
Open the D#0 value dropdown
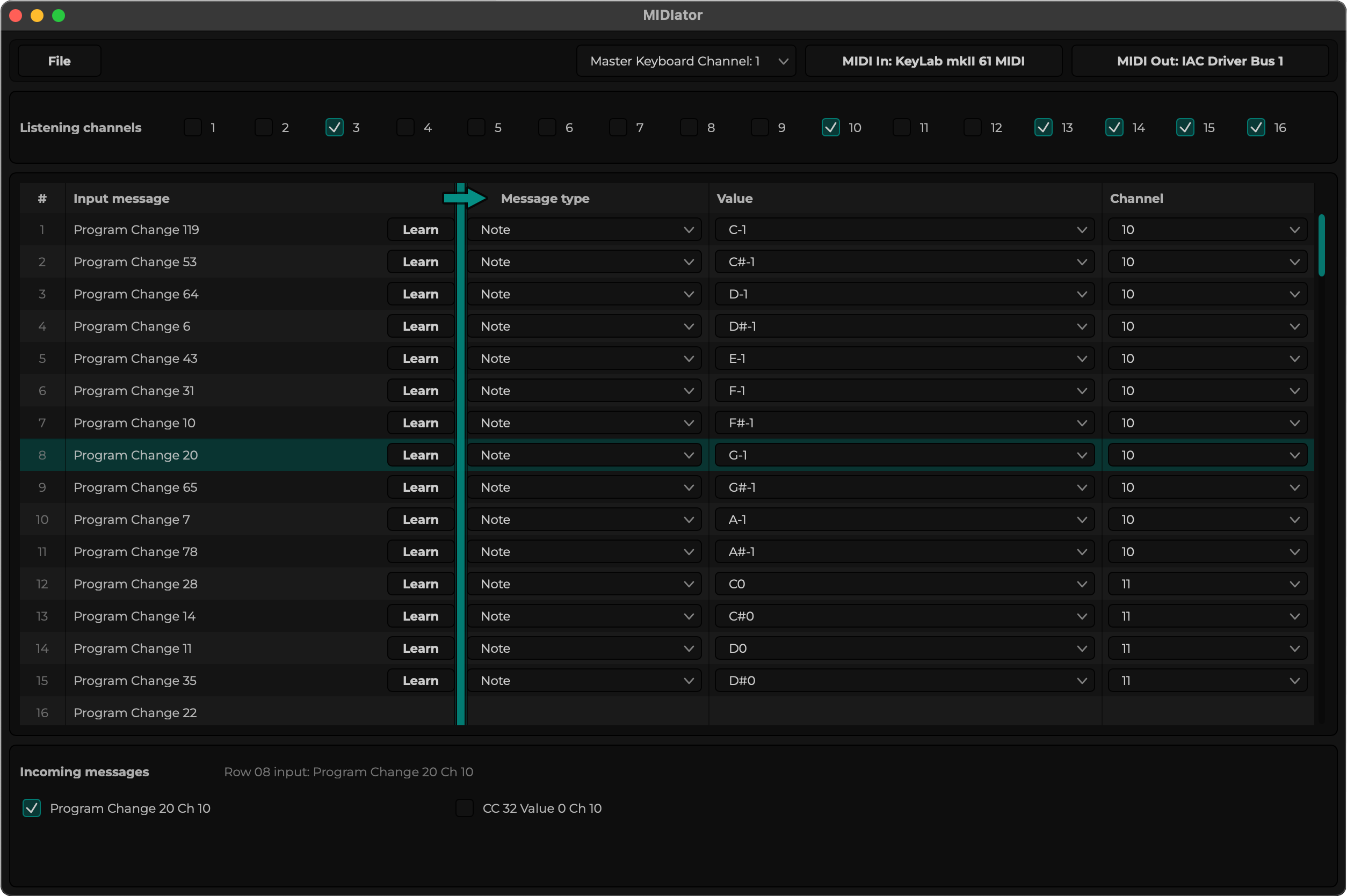click(904, 680)
